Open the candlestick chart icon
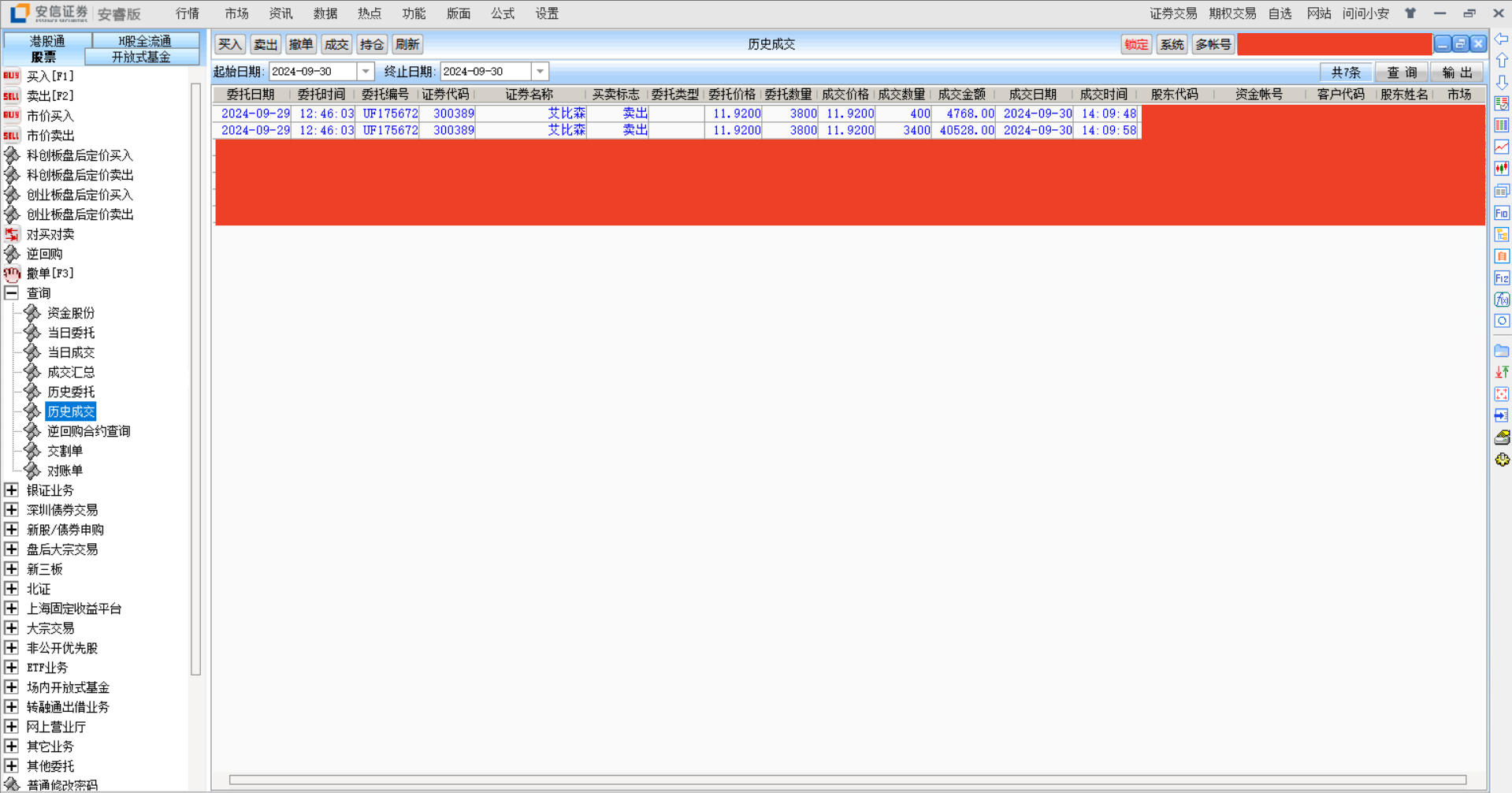Viewport: 1512px width, 793px height. click(x=1502, y=169)
